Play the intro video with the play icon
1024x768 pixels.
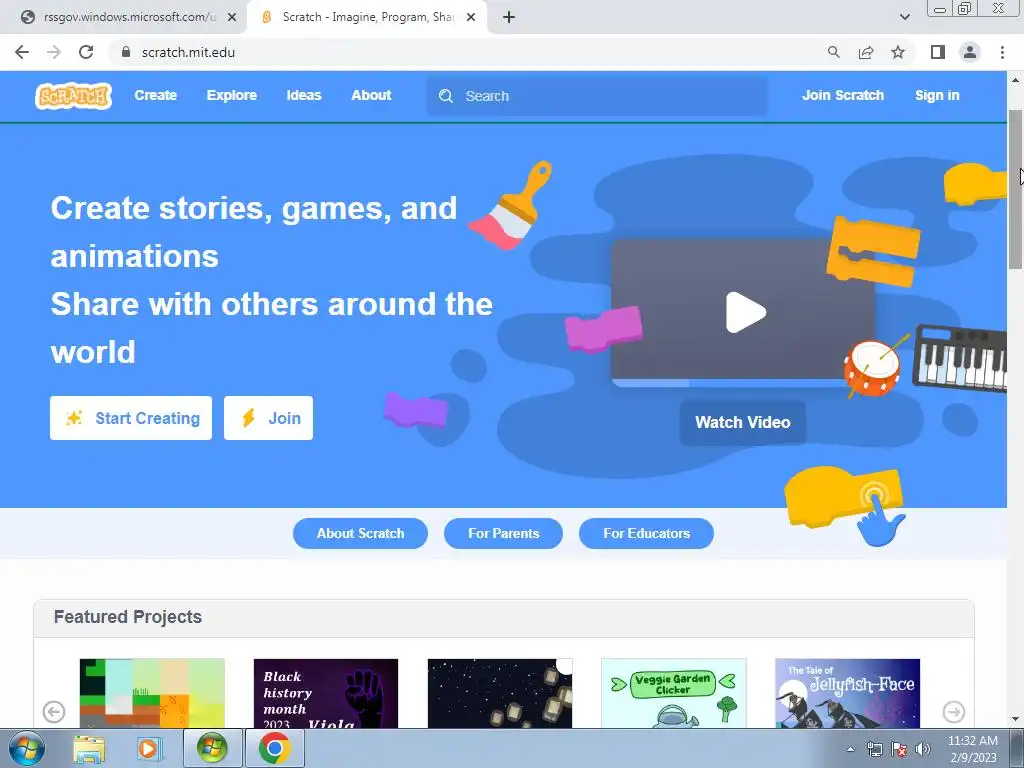click(745, 312)
